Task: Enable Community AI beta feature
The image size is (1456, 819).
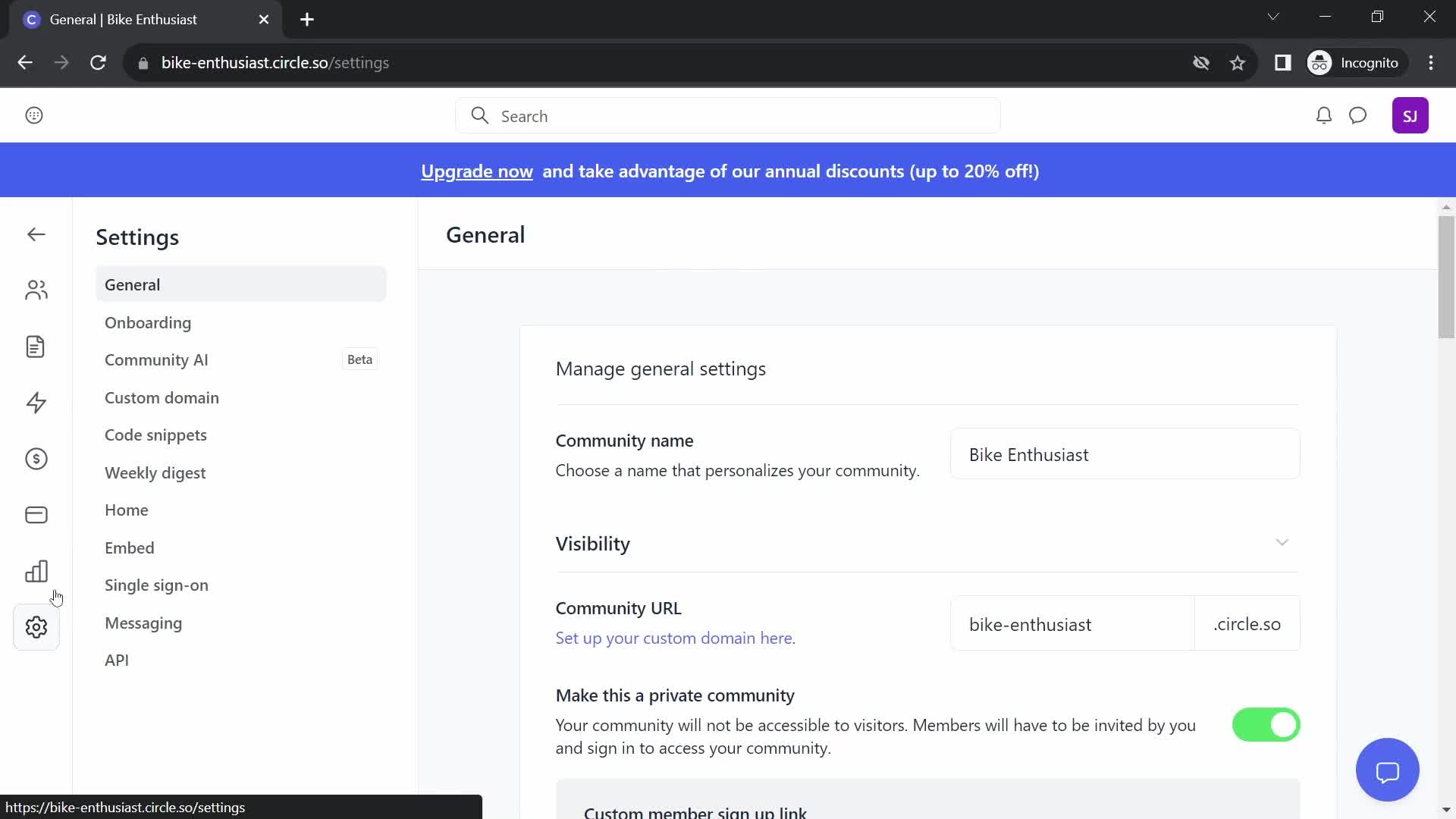Action: pos(157,359)
